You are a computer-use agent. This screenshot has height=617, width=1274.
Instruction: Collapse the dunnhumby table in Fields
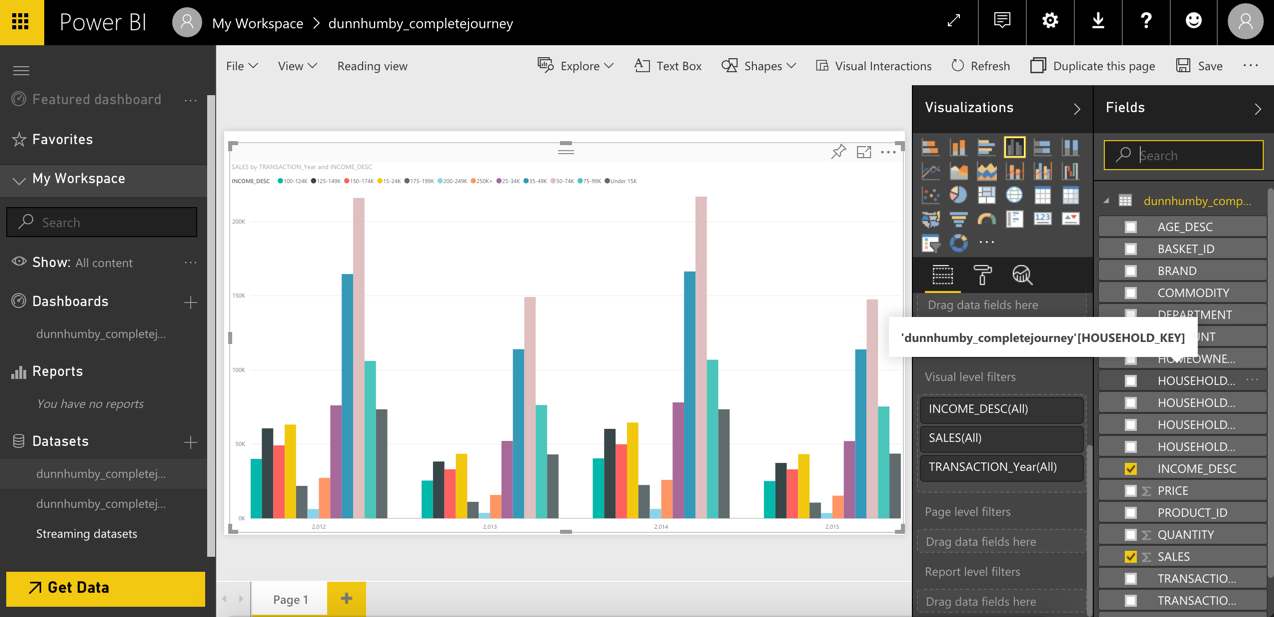click(1107, 201)
